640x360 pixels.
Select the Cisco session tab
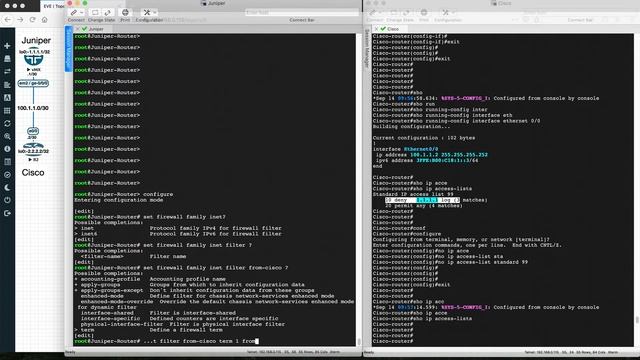pyautogui.click(x=390, y=29)
